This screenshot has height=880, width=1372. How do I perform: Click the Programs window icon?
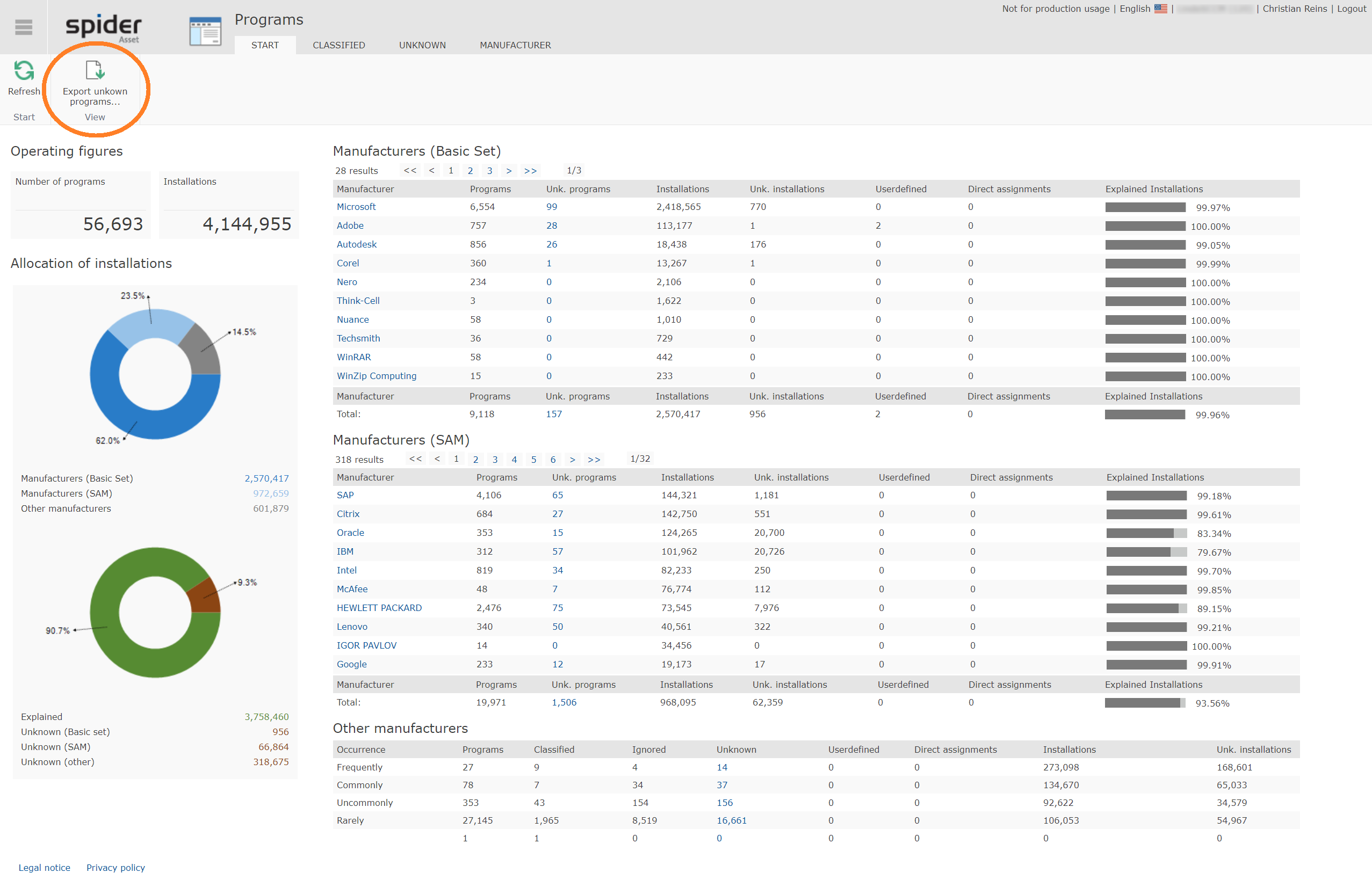205,32
